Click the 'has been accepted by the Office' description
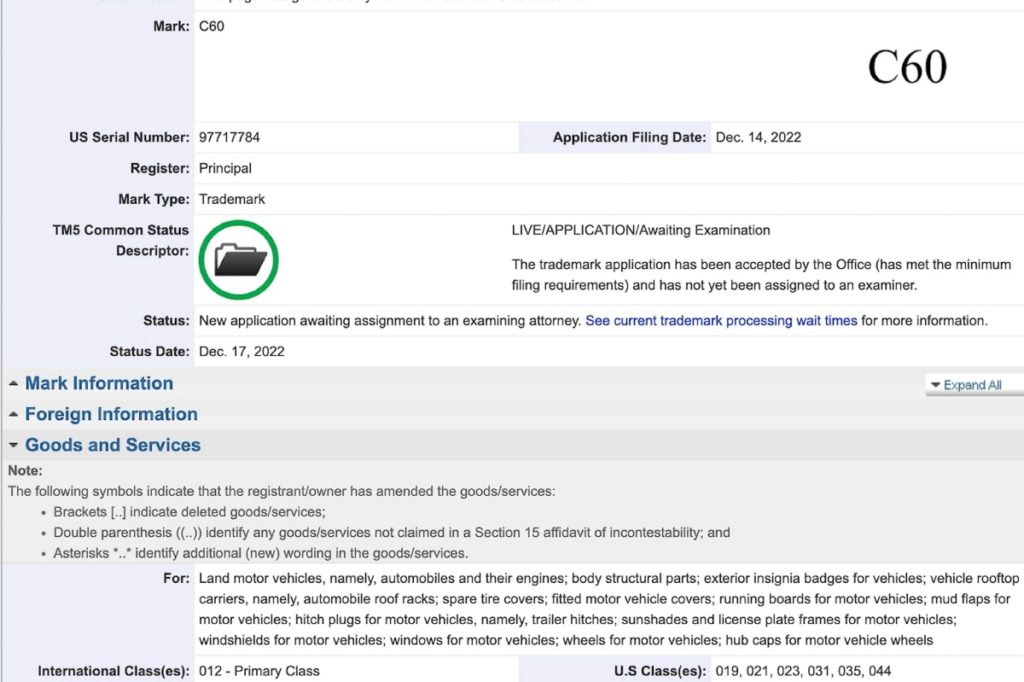 (x=761, y=275)
